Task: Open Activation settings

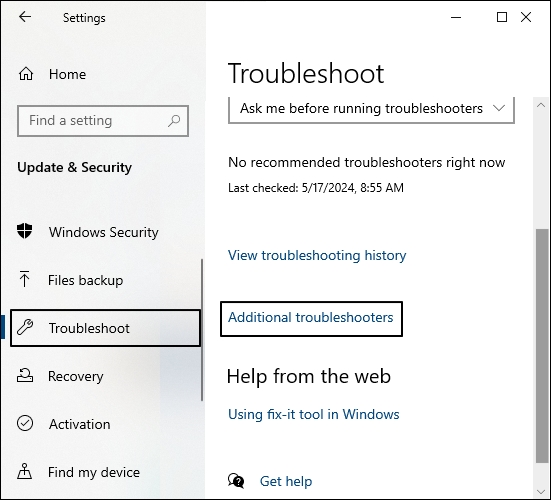Action: (79, 424)
